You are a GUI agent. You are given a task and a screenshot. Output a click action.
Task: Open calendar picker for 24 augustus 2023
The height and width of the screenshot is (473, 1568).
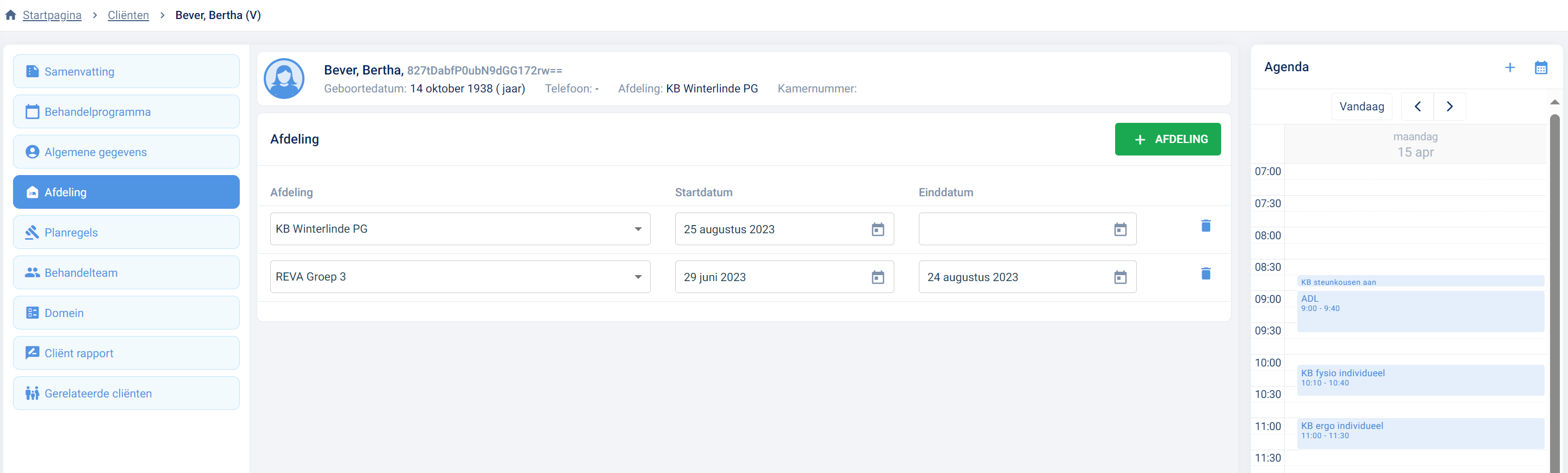(x=1120, y=277)
